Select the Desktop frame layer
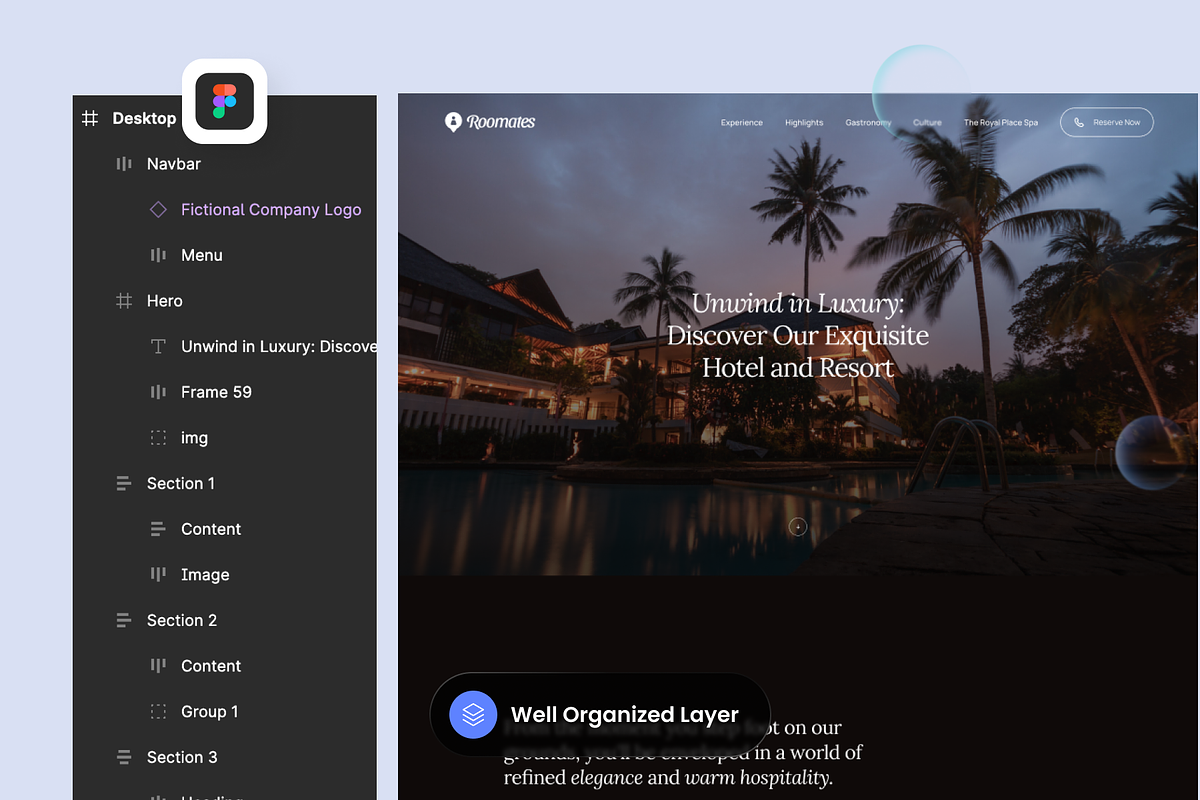Viewport: 1200px width, 800px height. (144, 118)
